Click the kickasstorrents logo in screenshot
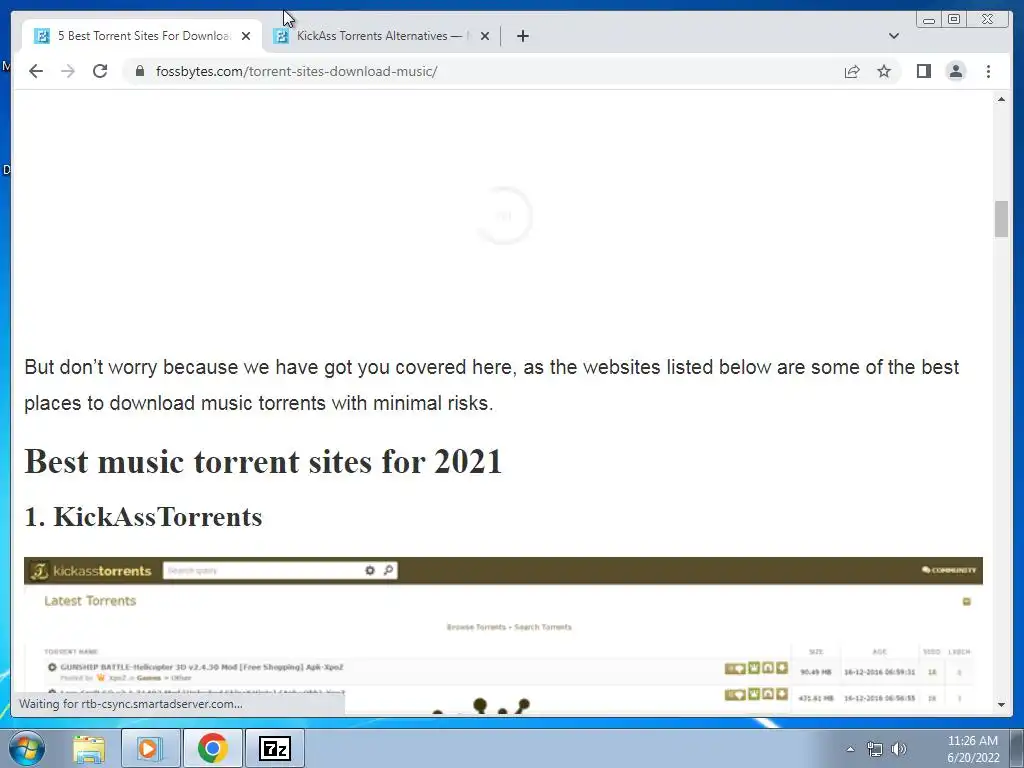Viewport: 1024px width, 768px height. pyautogui.click(x=91, y=571)
